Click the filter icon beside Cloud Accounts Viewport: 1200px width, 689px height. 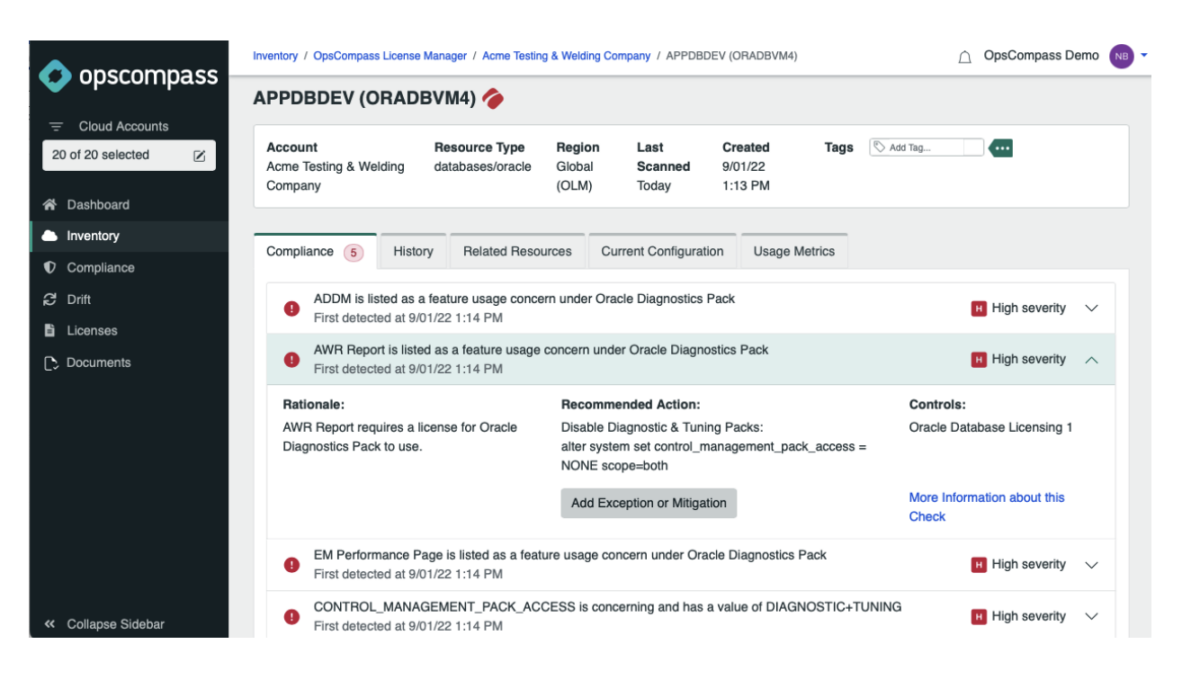coord(54,125)
